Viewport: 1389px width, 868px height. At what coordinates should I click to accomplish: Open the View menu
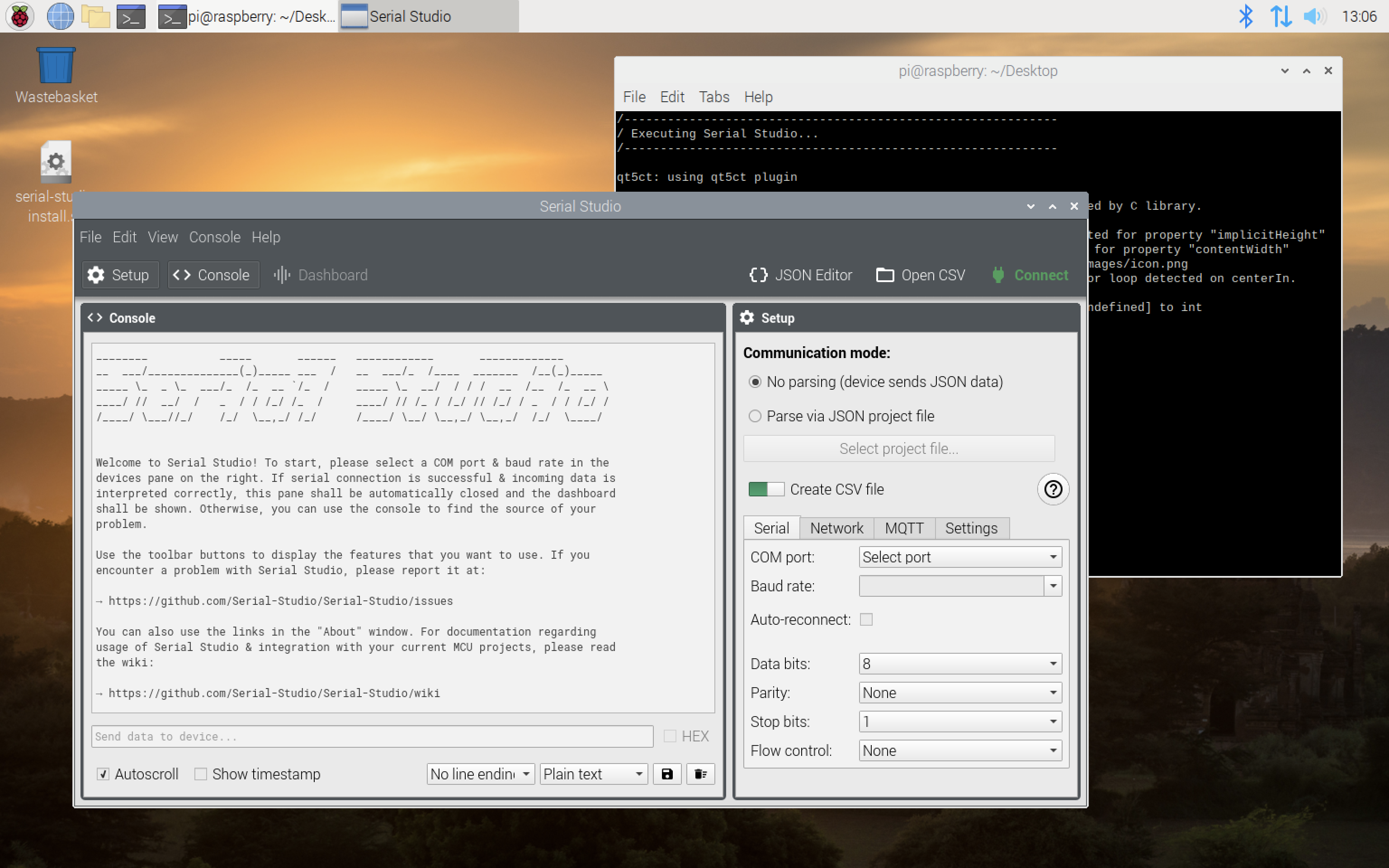pyautogui.click(x=162, y=237)
